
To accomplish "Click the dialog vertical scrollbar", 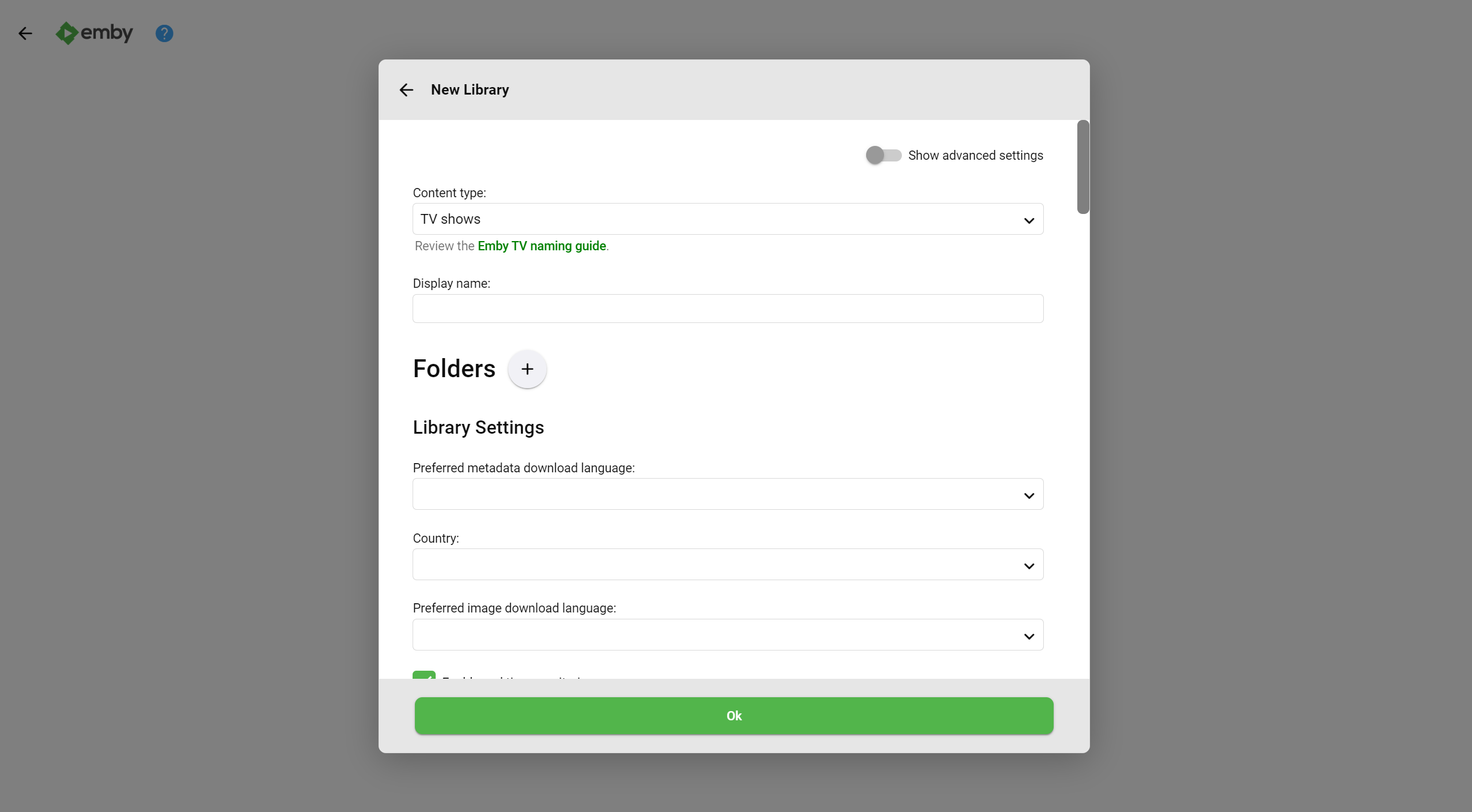I will tap(1083, 167).
